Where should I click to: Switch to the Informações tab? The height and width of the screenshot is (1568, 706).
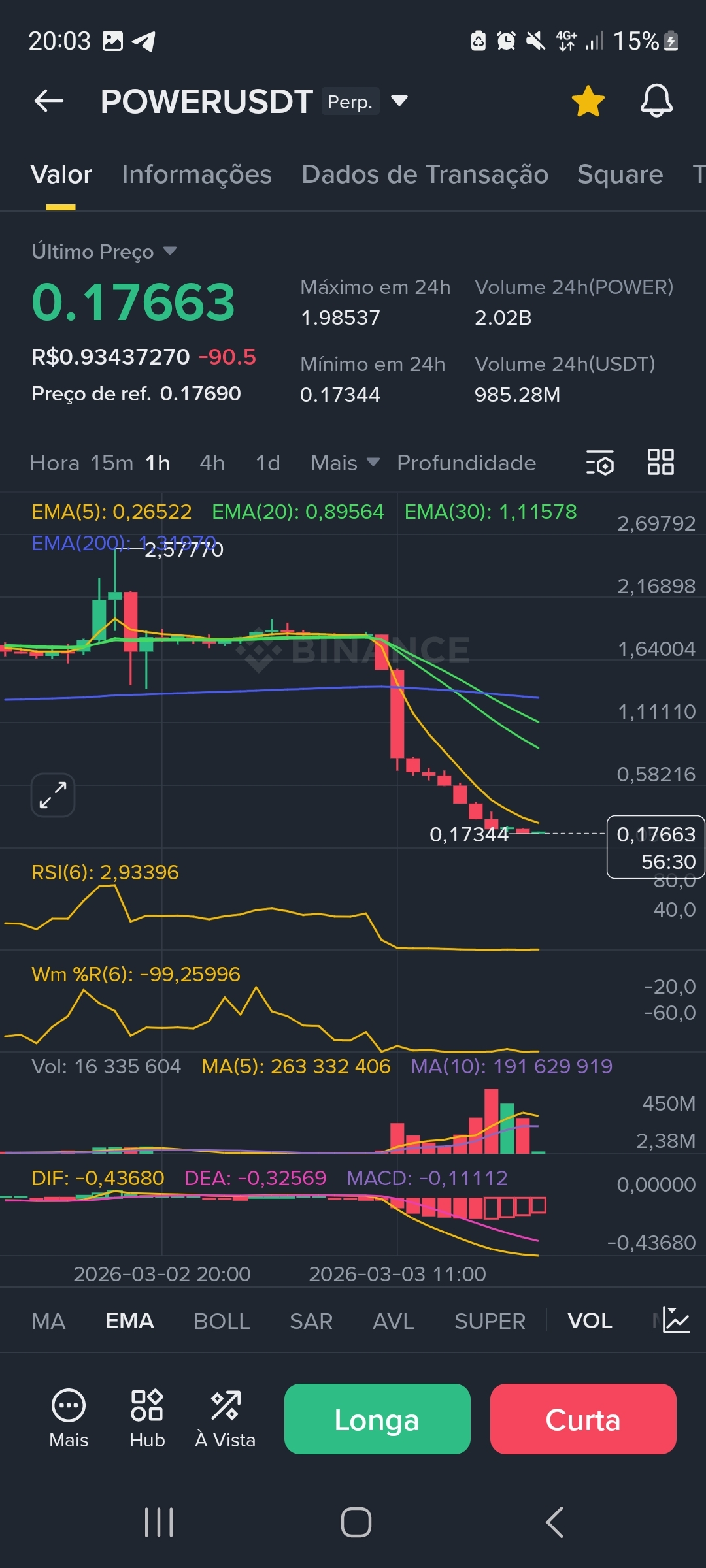pyautogui.click(x=197, y=174)
